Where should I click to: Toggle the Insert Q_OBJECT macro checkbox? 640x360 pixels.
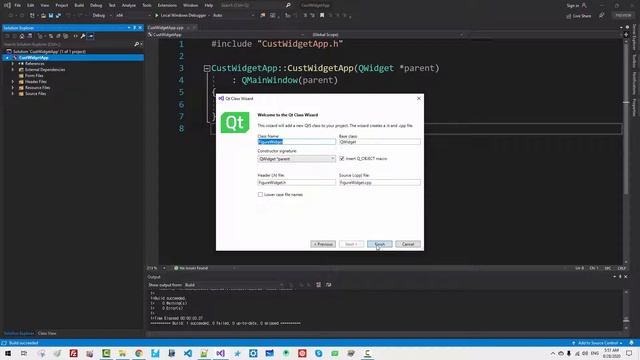[342, 158]
